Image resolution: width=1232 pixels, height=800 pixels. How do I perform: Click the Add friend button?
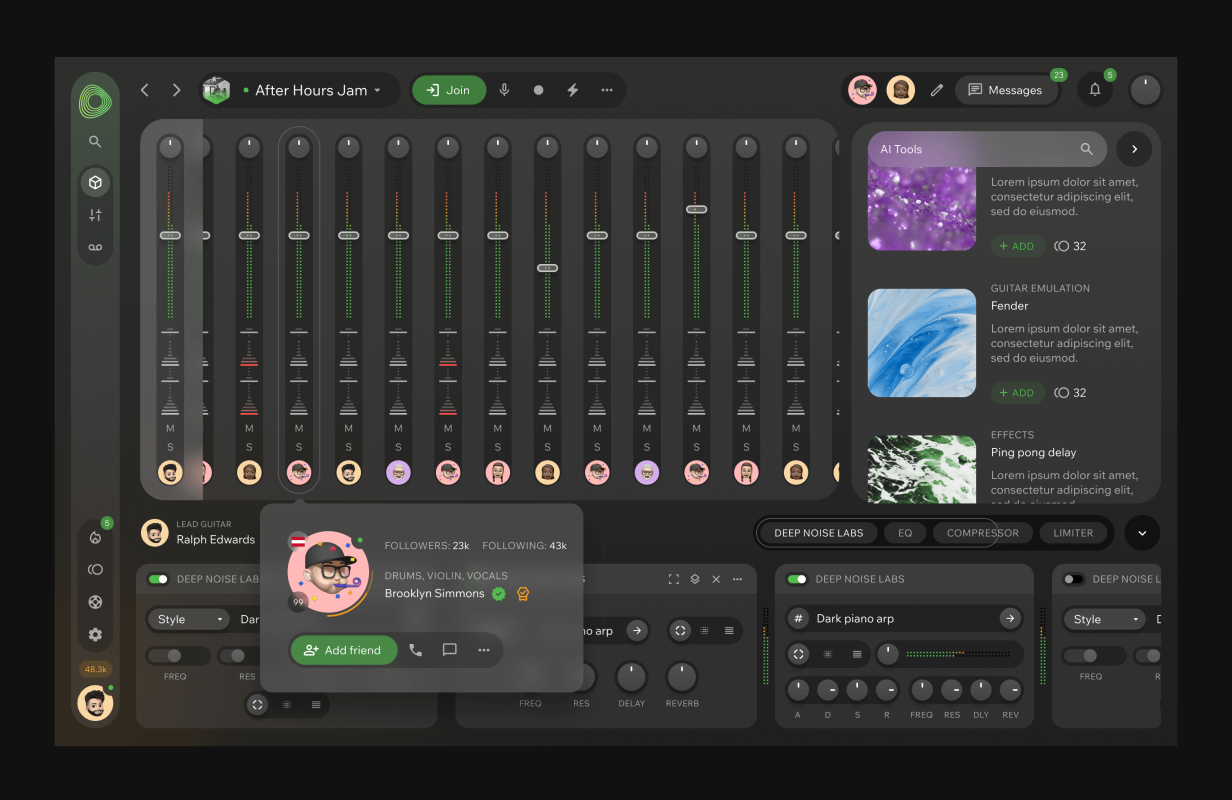pyautogui.click(x=343, y=650)
